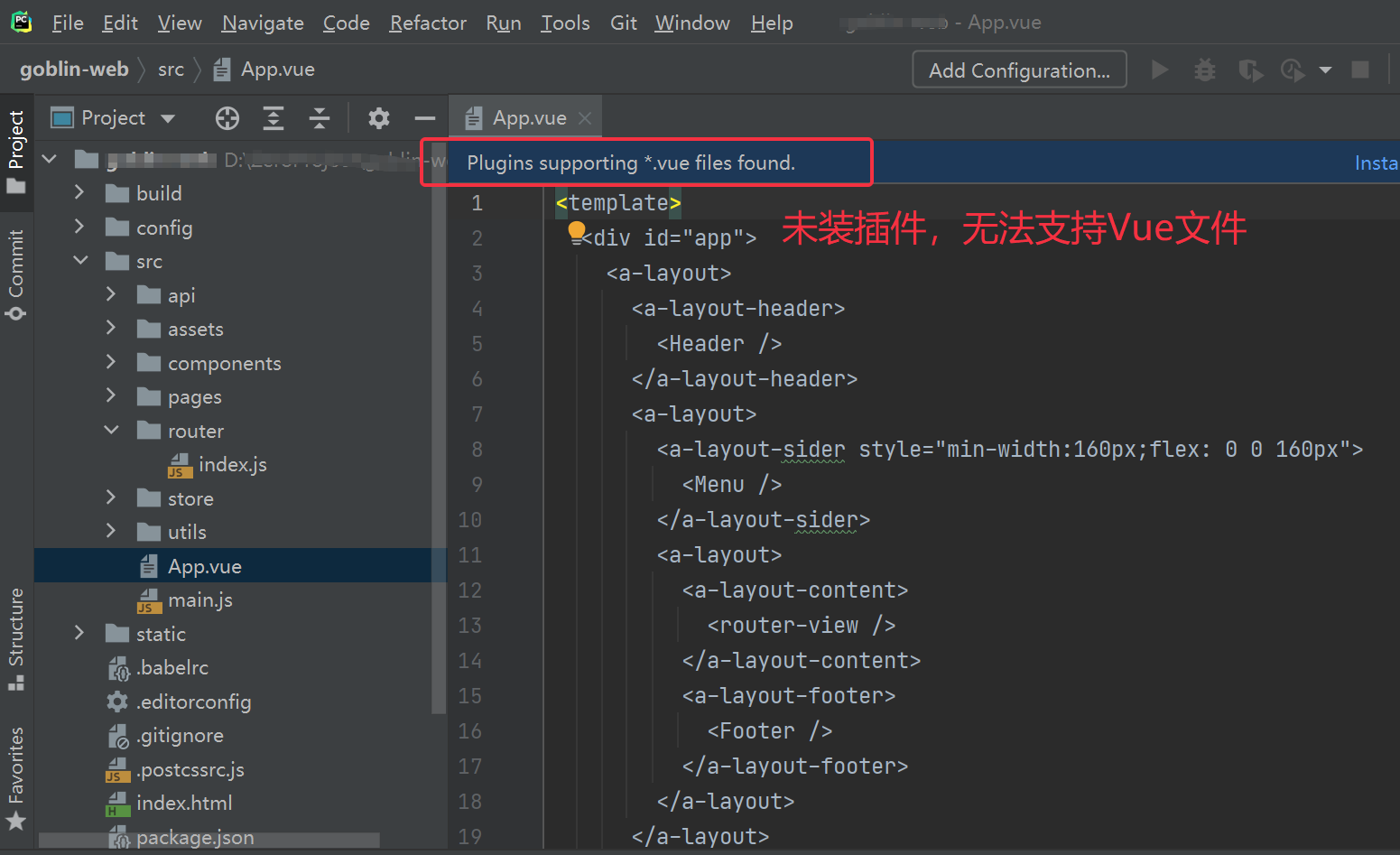Click the locate-file target icon in Project panel
1400x855 pixels.
227,118
